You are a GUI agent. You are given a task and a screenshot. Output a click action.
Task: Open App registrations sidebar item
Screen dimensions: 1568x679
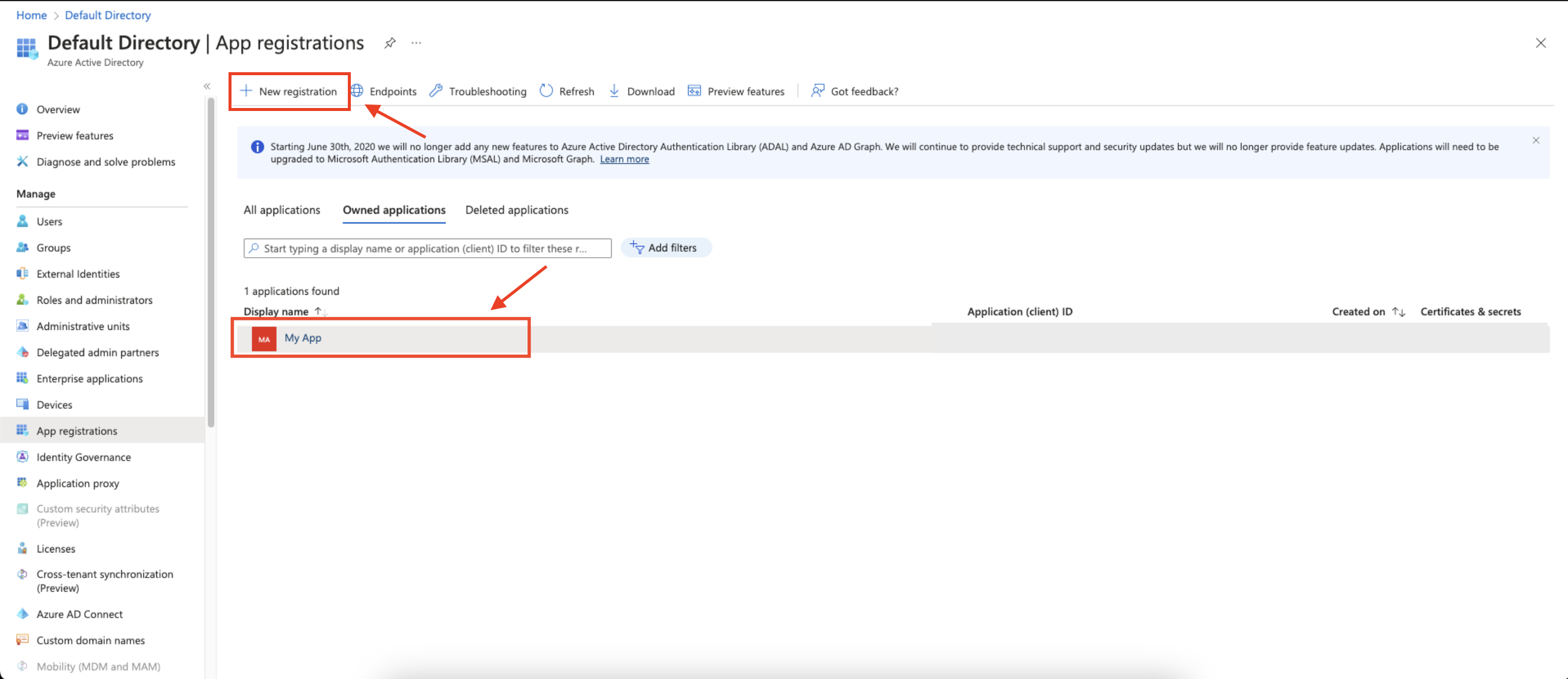(102, 431)
